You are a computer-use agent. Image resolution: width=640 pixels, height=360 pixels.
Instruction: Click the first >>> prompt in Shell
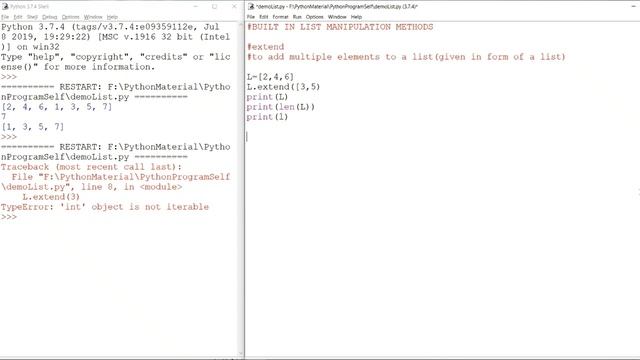pos(9,77)
